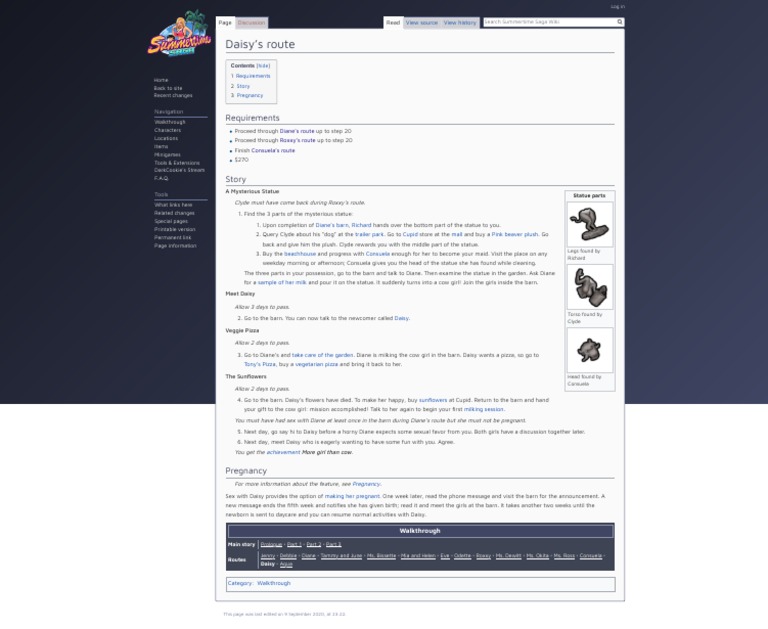Open the F.A.Q. sidebar link
Viewport: 768px width, 629px height.
pyautogui.click(x=161, y=178)
